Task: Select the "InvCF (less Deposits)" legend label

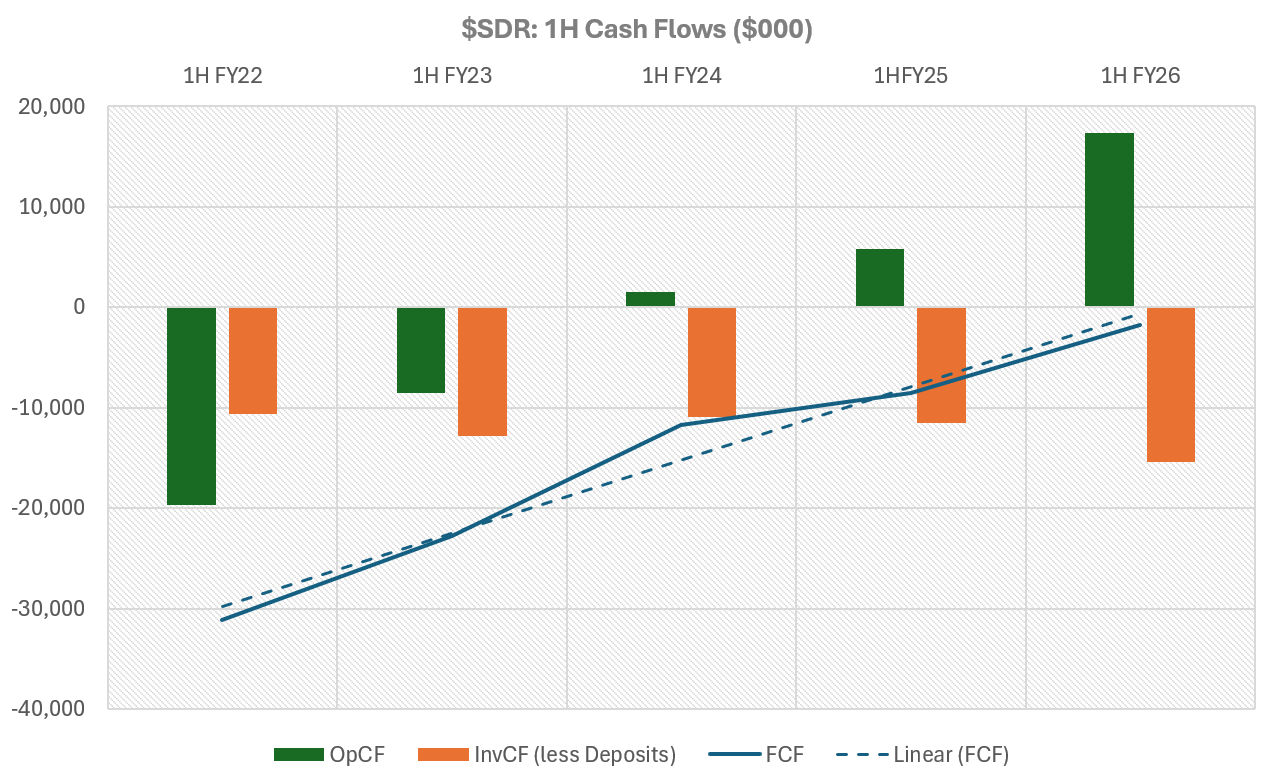Action: pos(575,754)
